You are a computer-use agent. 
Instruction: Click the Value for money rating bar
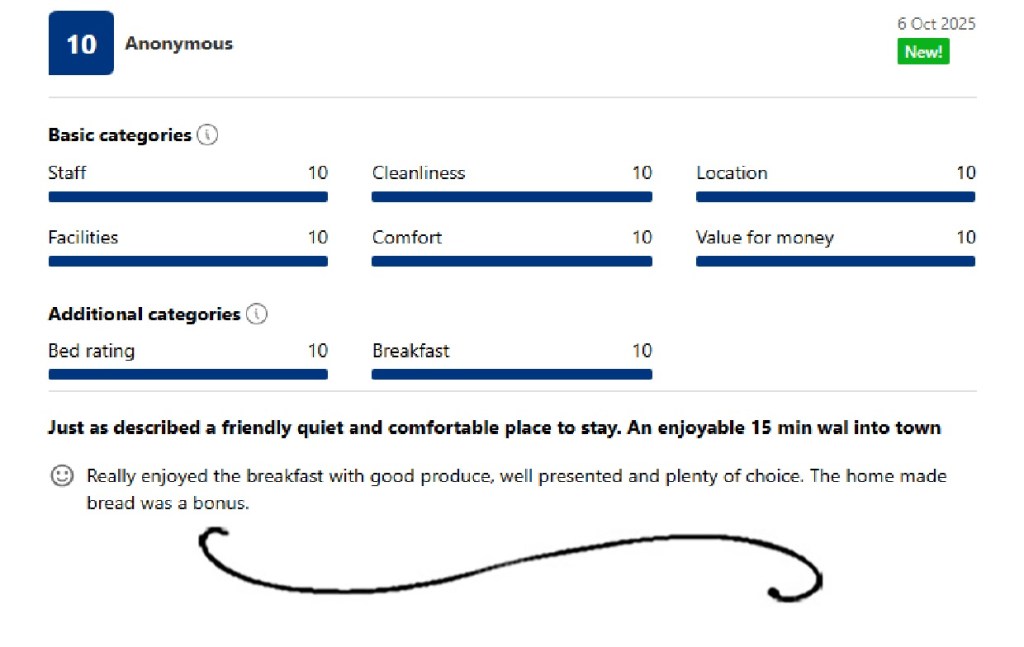pos(835,261)
